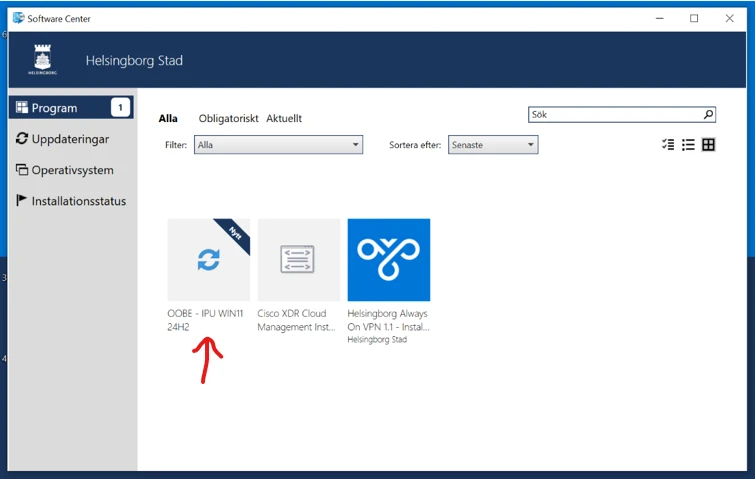The image size is (755, 479).
Task: Click Helsingborg Always On VPN title text
Action: point(388,320)
